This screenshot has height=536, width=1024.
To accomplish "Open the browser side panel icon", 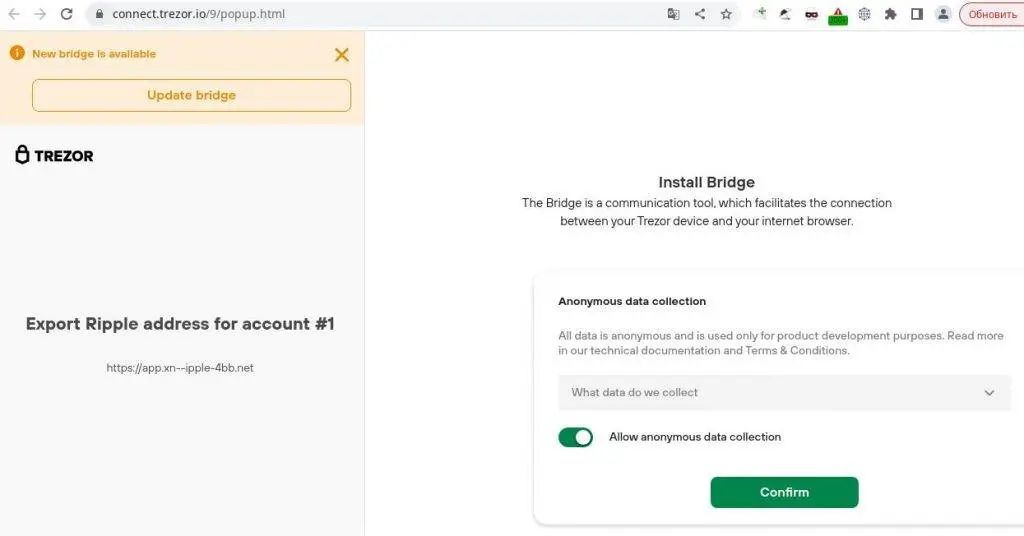I will [916, 14].
